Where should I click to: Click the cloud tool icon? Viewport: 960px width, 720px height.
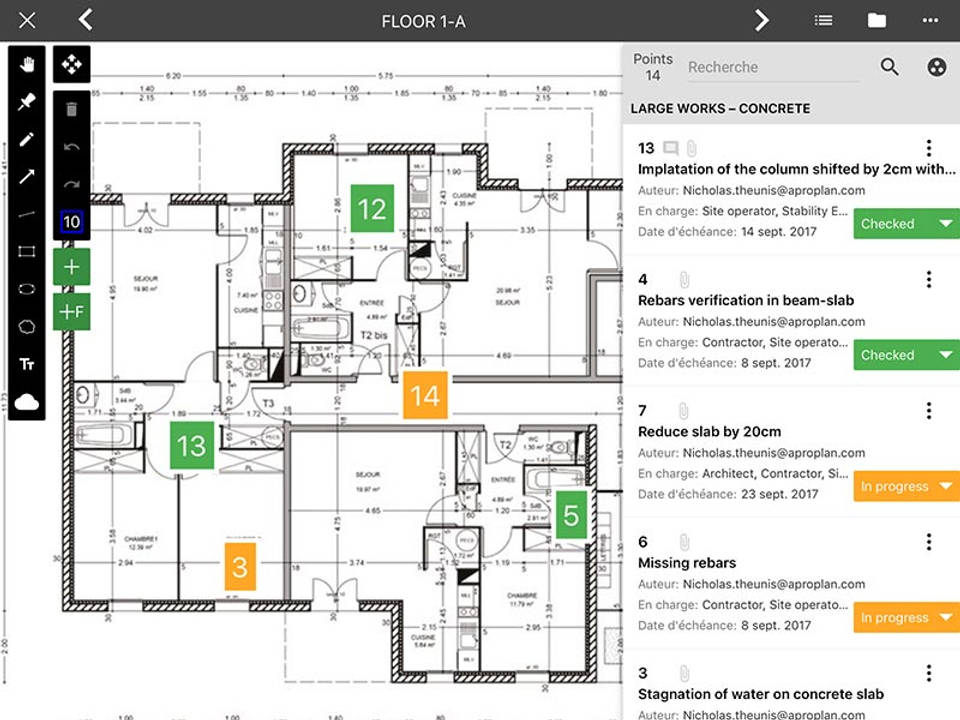[27, 401]
